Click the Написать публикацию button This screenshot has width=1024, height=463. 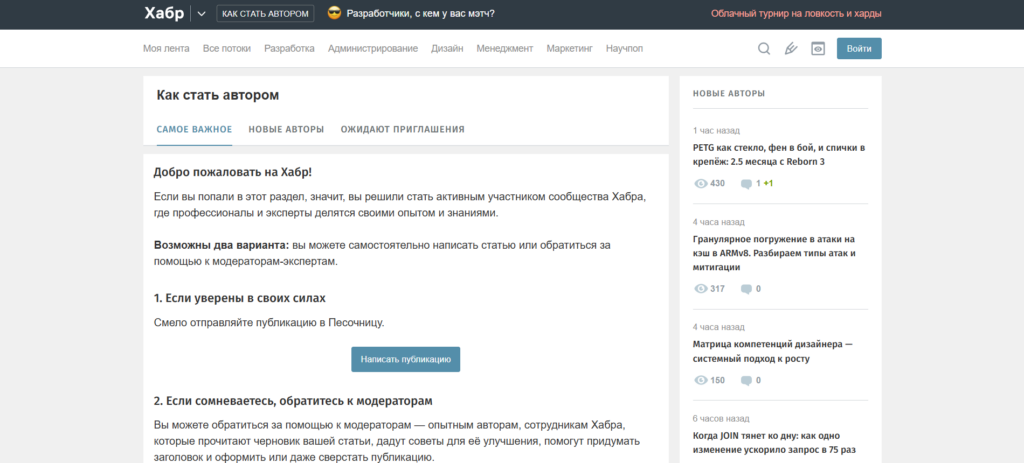click(x=406, y=359)
